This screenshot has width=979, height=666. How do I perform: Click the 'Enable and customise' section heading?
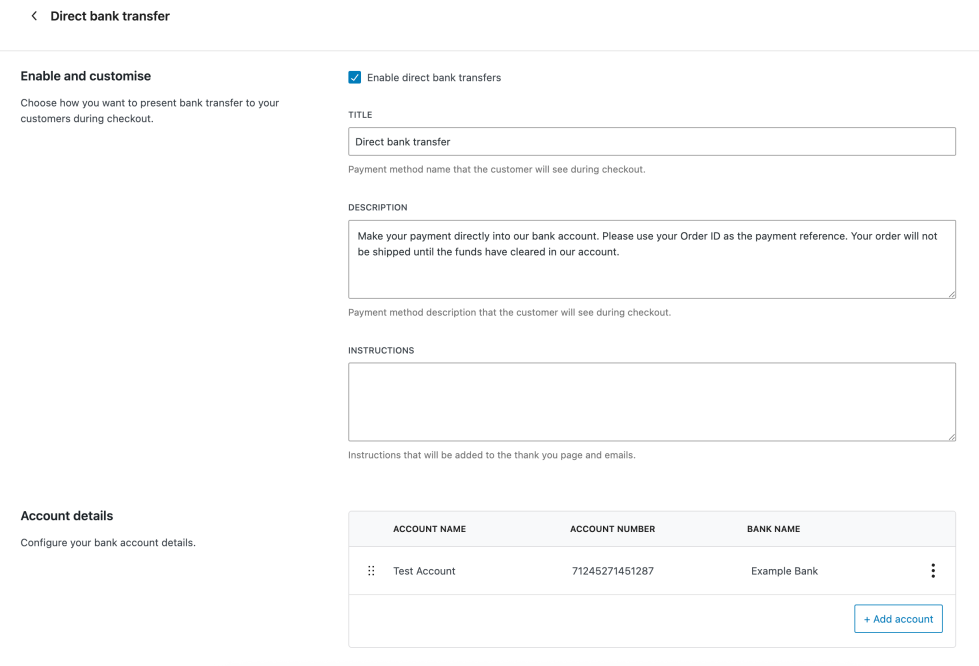pos(86,76)
